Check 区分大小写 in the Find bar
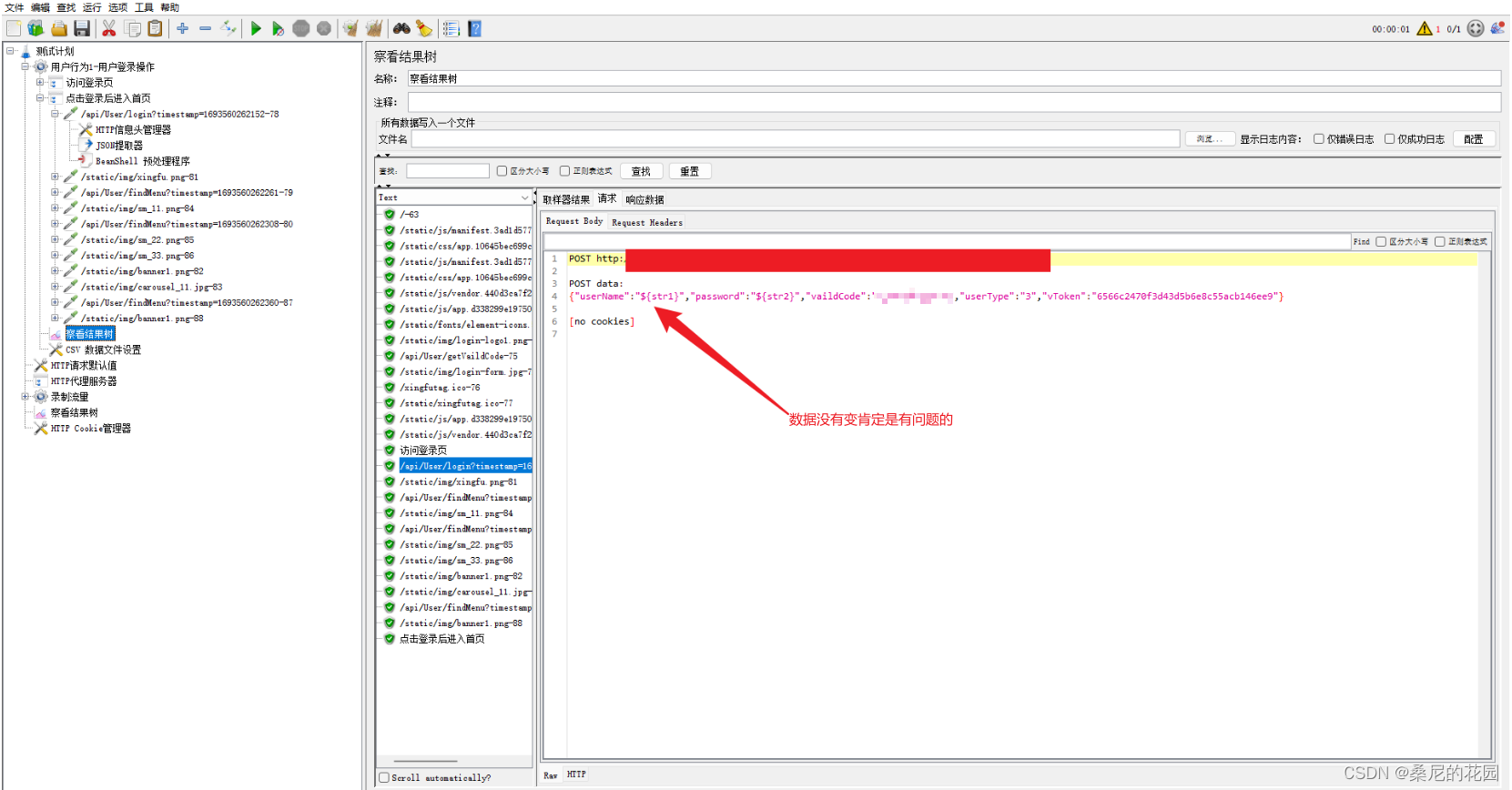The height and width of the screenshot is (790, 1512). (1381, 242)
